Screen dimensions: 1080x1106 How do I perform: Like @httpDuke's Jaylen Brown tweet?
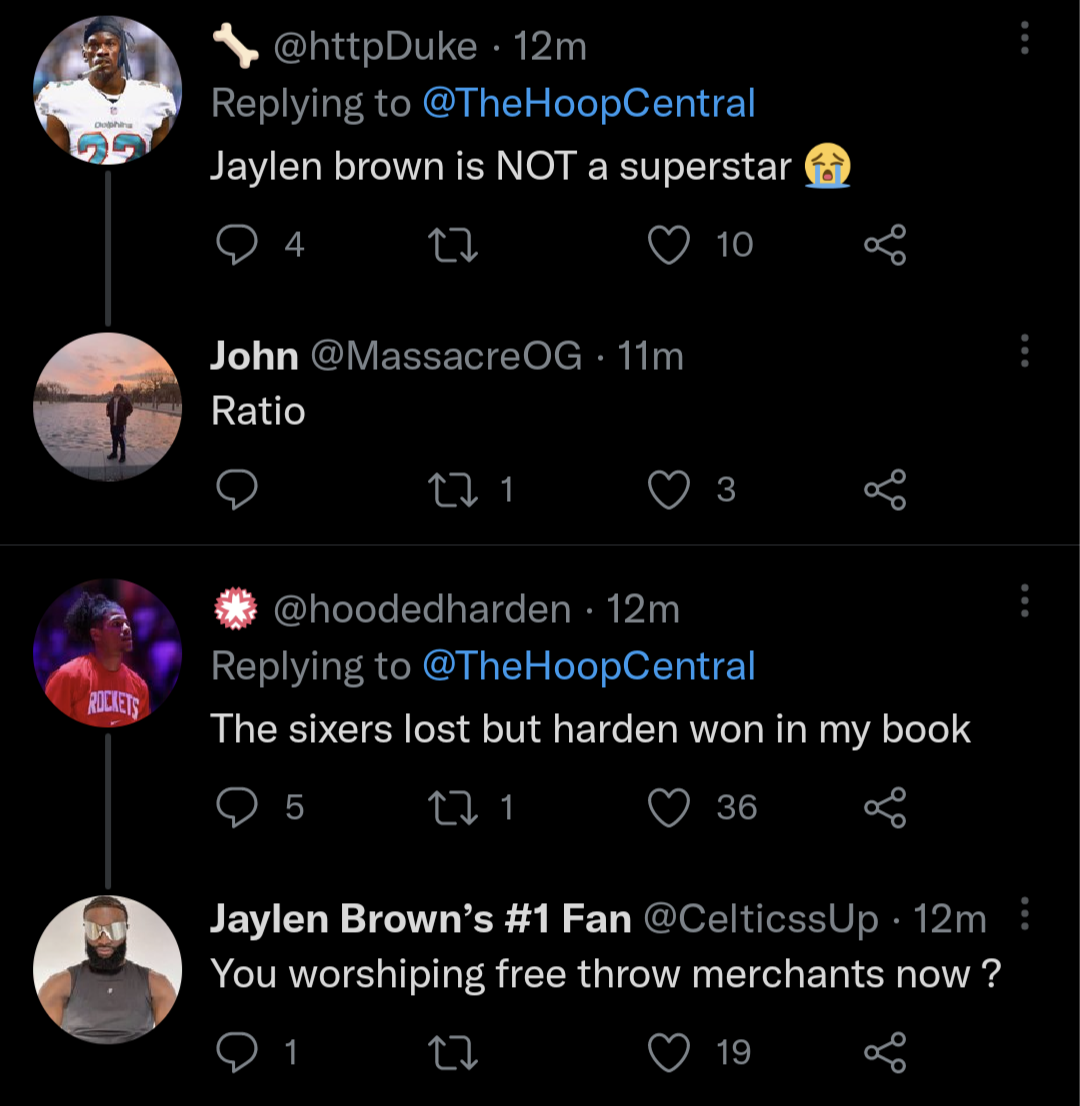click(x=670, y=244)
